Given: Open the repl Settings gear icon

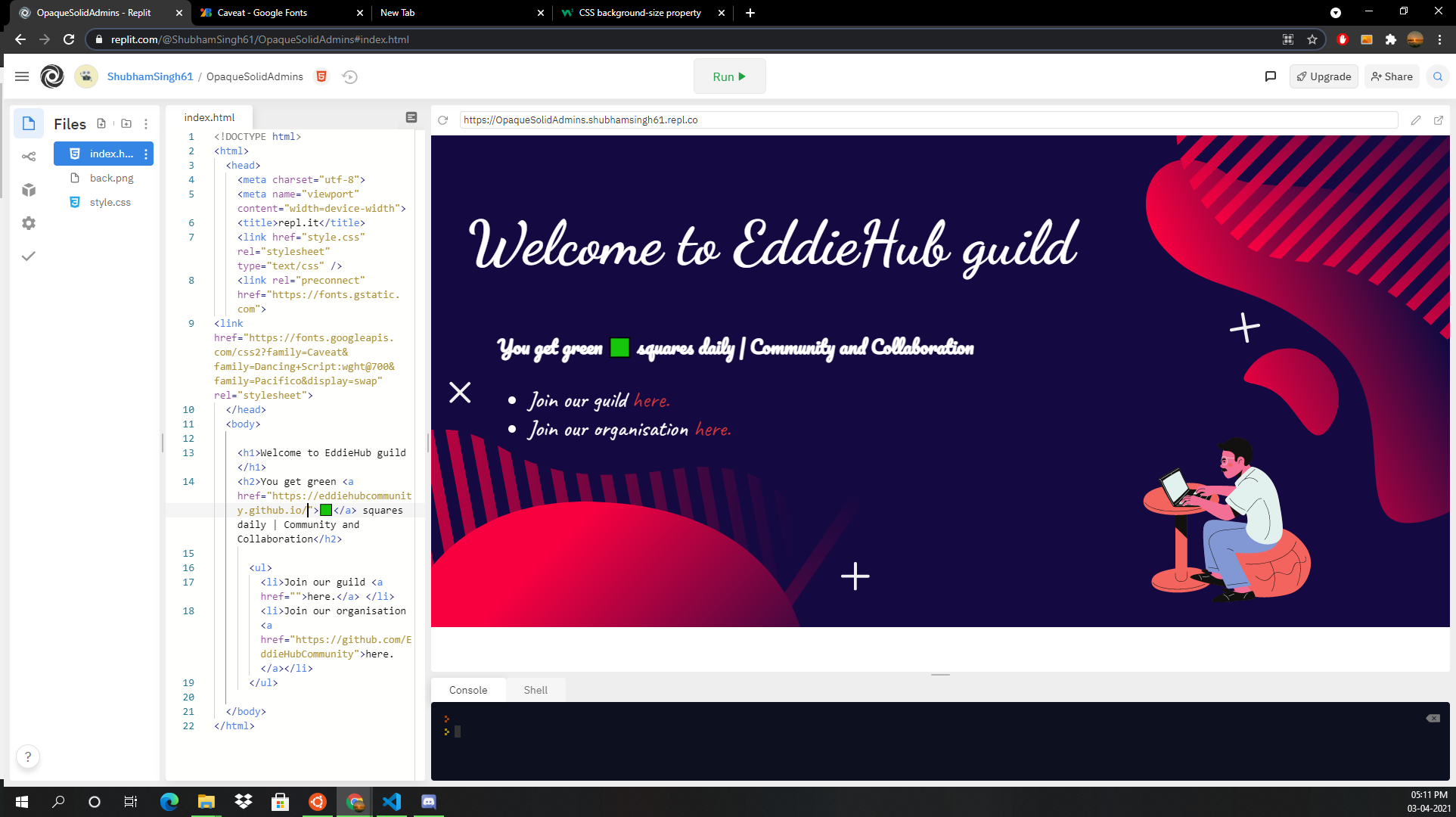Looking at the screenshot, I should (29, 222).
